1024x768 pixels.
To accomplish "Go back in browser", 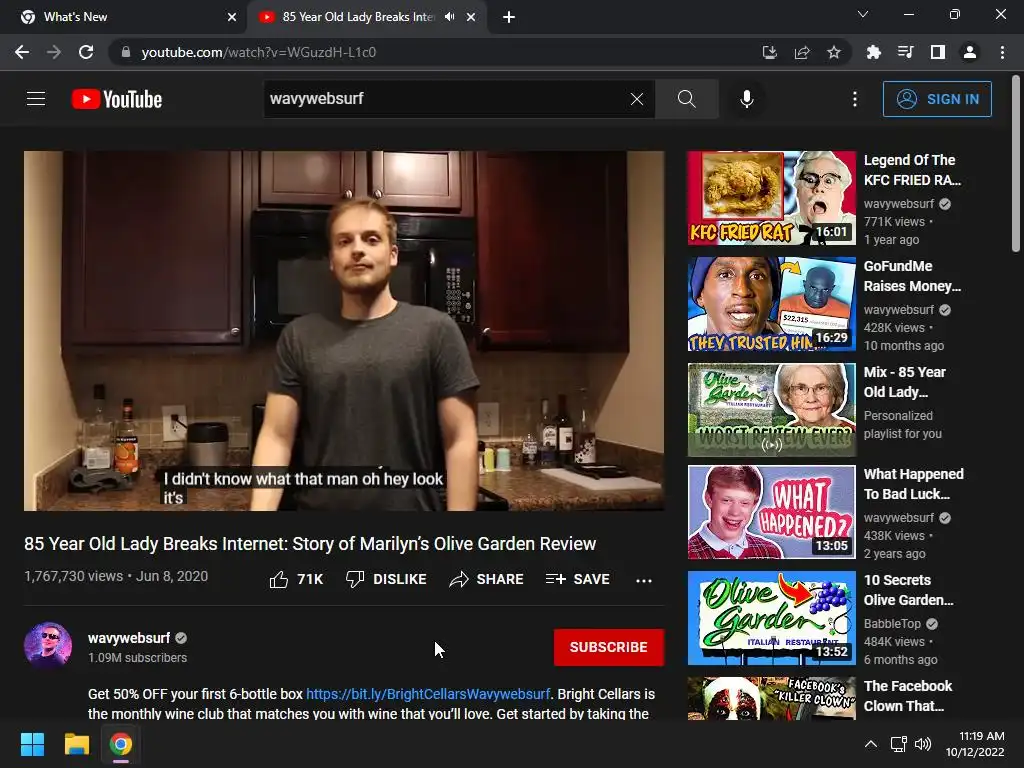I will click(x=22, y=52).
